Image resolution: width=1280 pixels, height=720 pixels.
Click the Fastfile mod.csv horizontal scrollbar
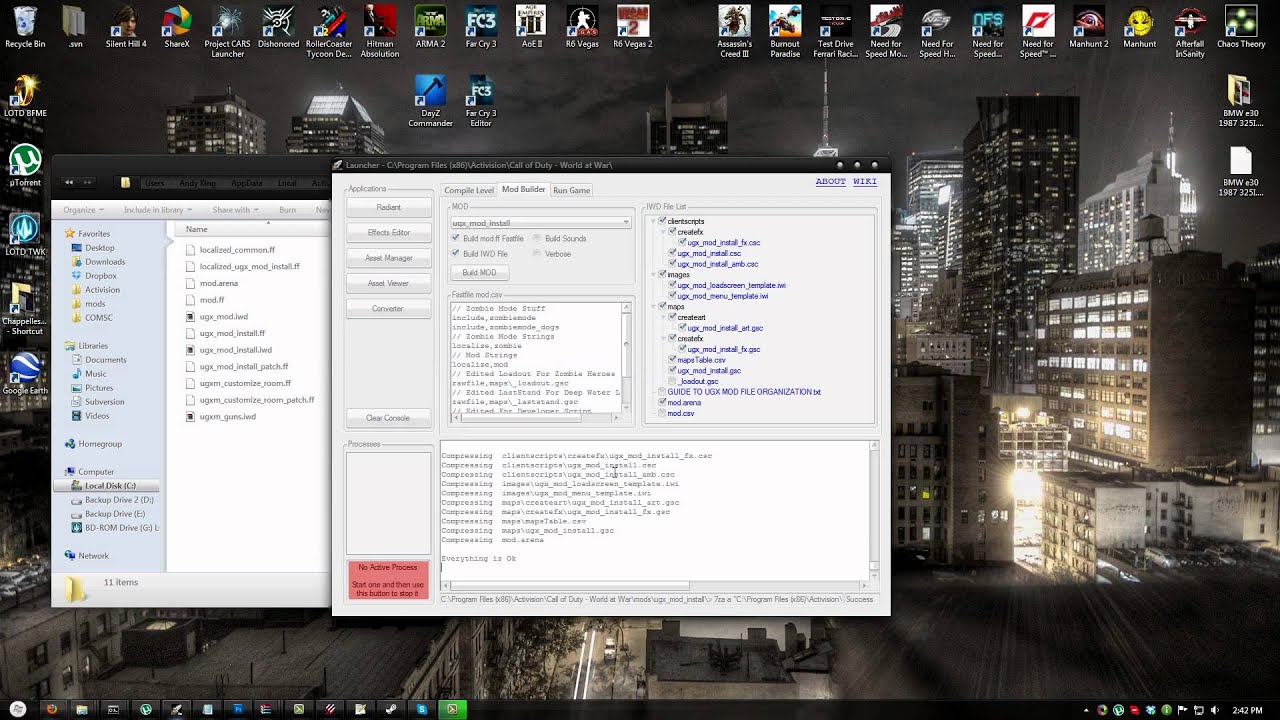537,416
